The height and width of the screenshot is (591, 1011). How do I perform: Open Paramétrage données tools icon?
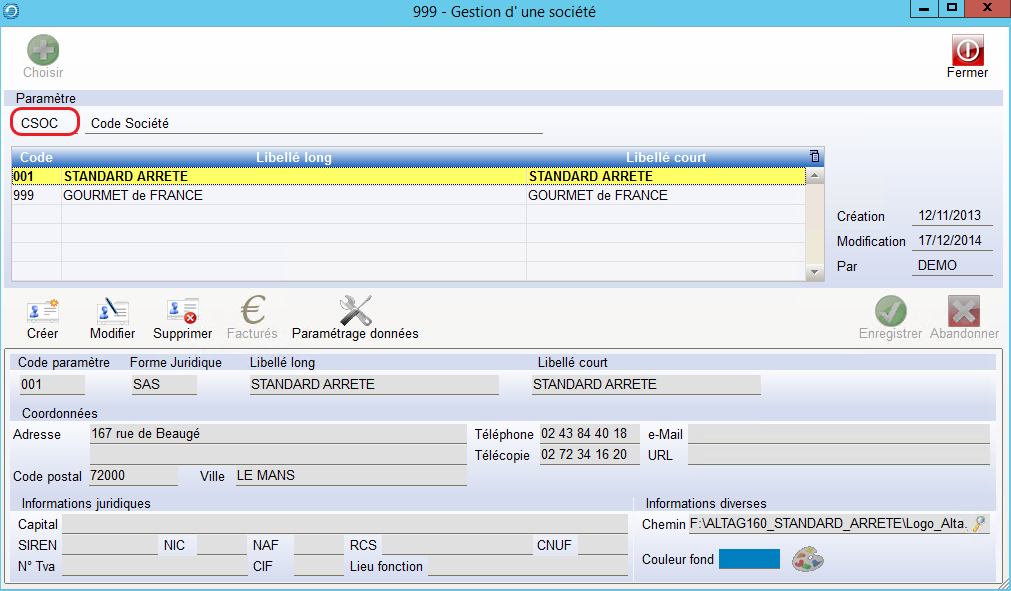(x=355, y=311)
